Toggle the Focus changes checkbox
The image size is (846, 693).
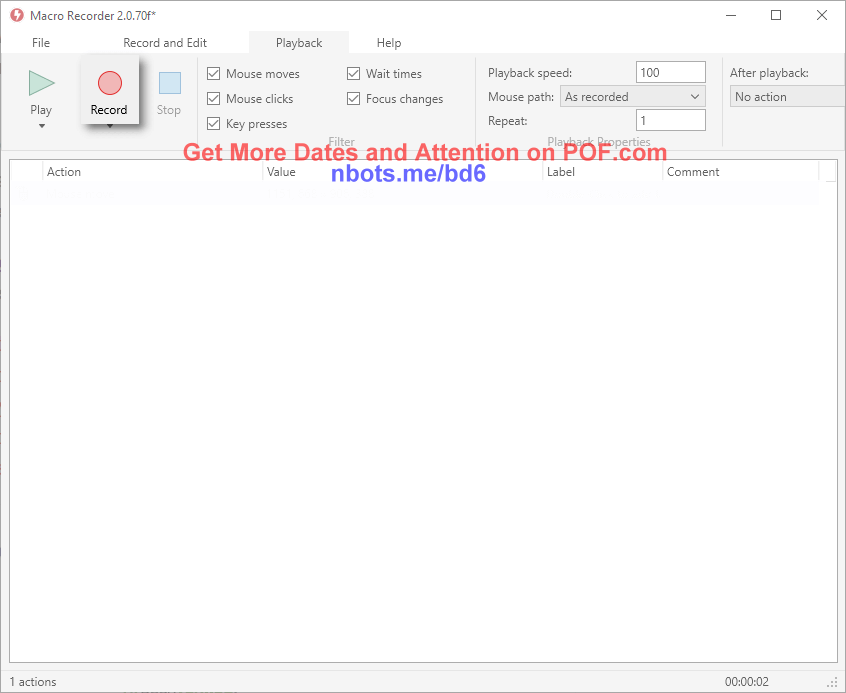[353, 98]
